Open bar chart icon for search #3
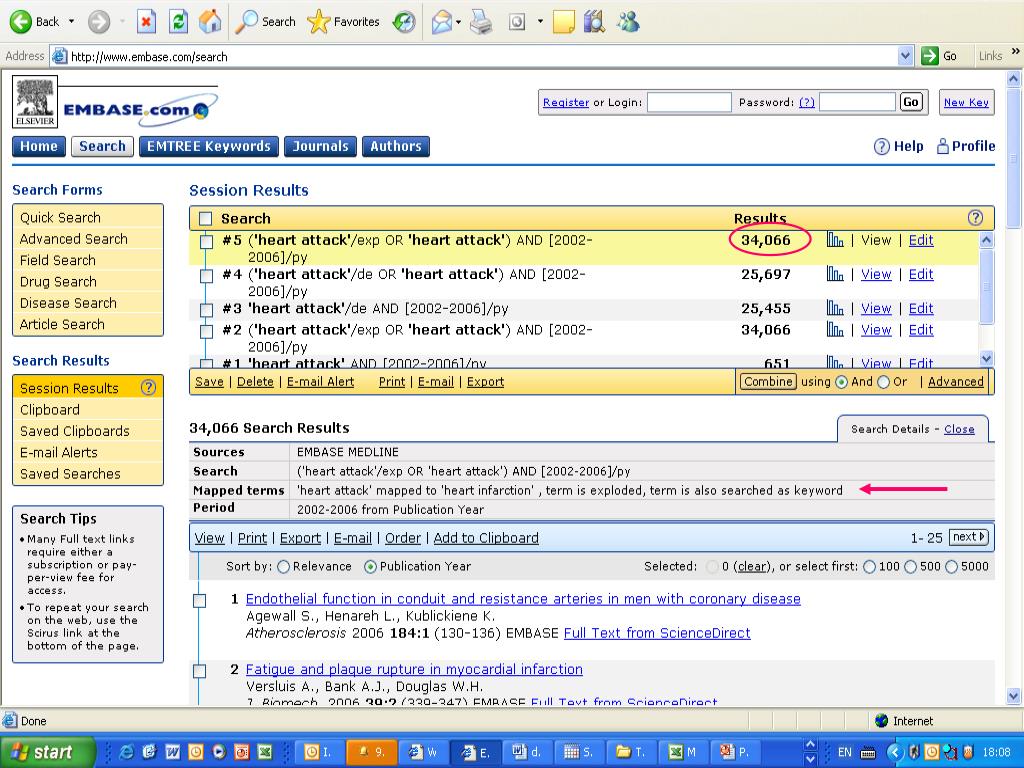The height and width of the screenshot is (768, 1024). pyautogui.click(x=835, y=308)
